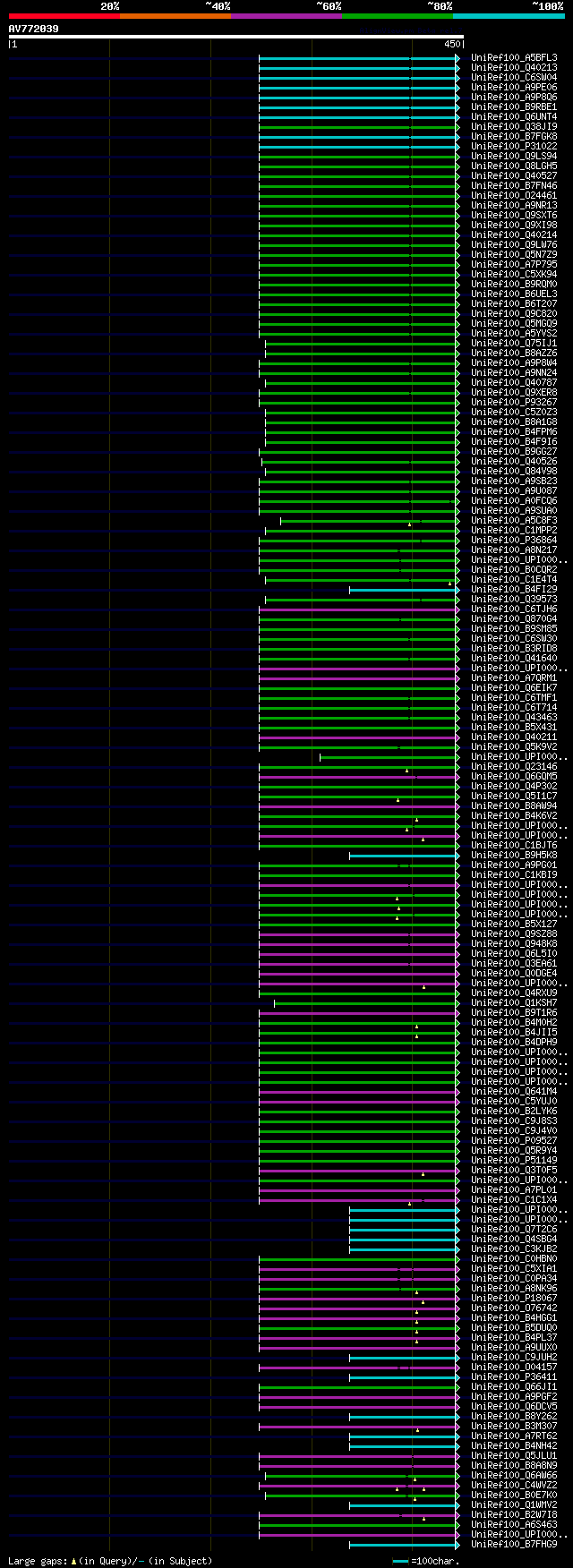This screenshot has width=573, height=1568.
Task: Click the orange ~40% identity legend segment
Action: [x=175, y=16]
